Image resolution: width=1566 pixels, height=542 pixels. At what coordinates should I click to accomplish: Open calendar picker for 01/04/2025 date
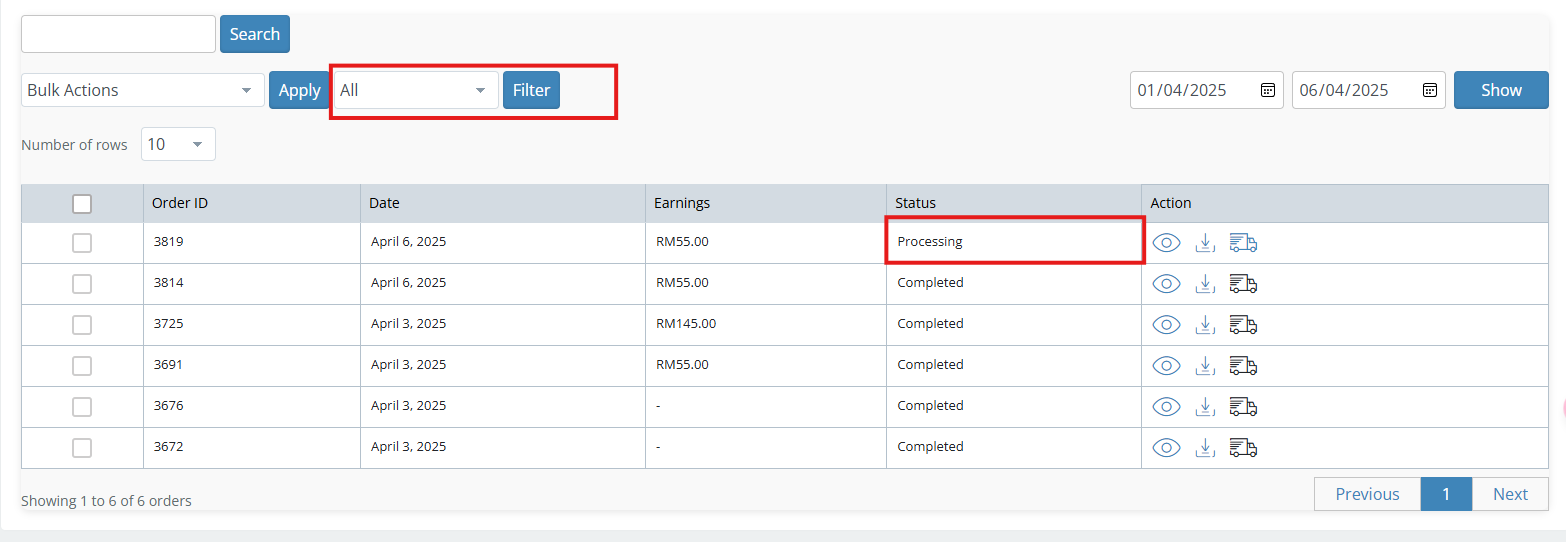(x=1267, y=90)
